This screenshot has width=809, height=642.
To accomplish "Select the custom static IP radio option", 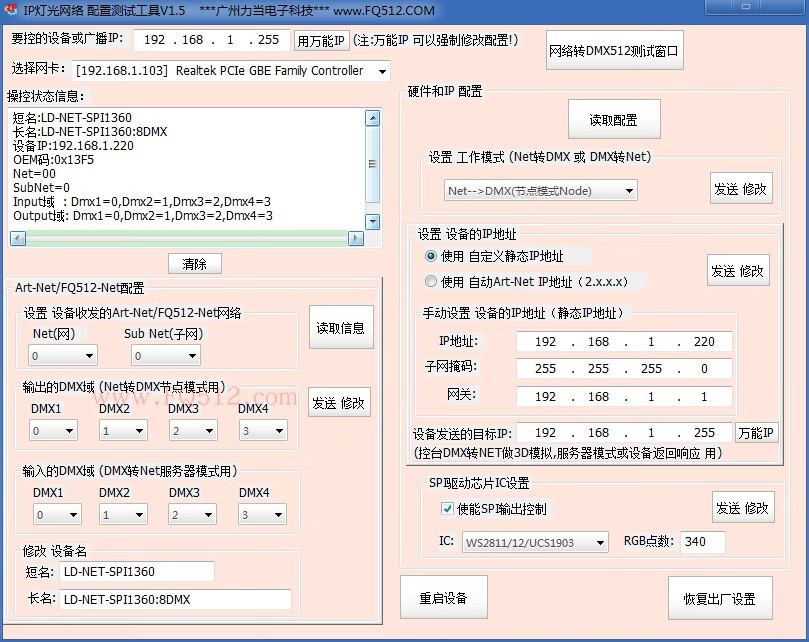I will [432, 257].
